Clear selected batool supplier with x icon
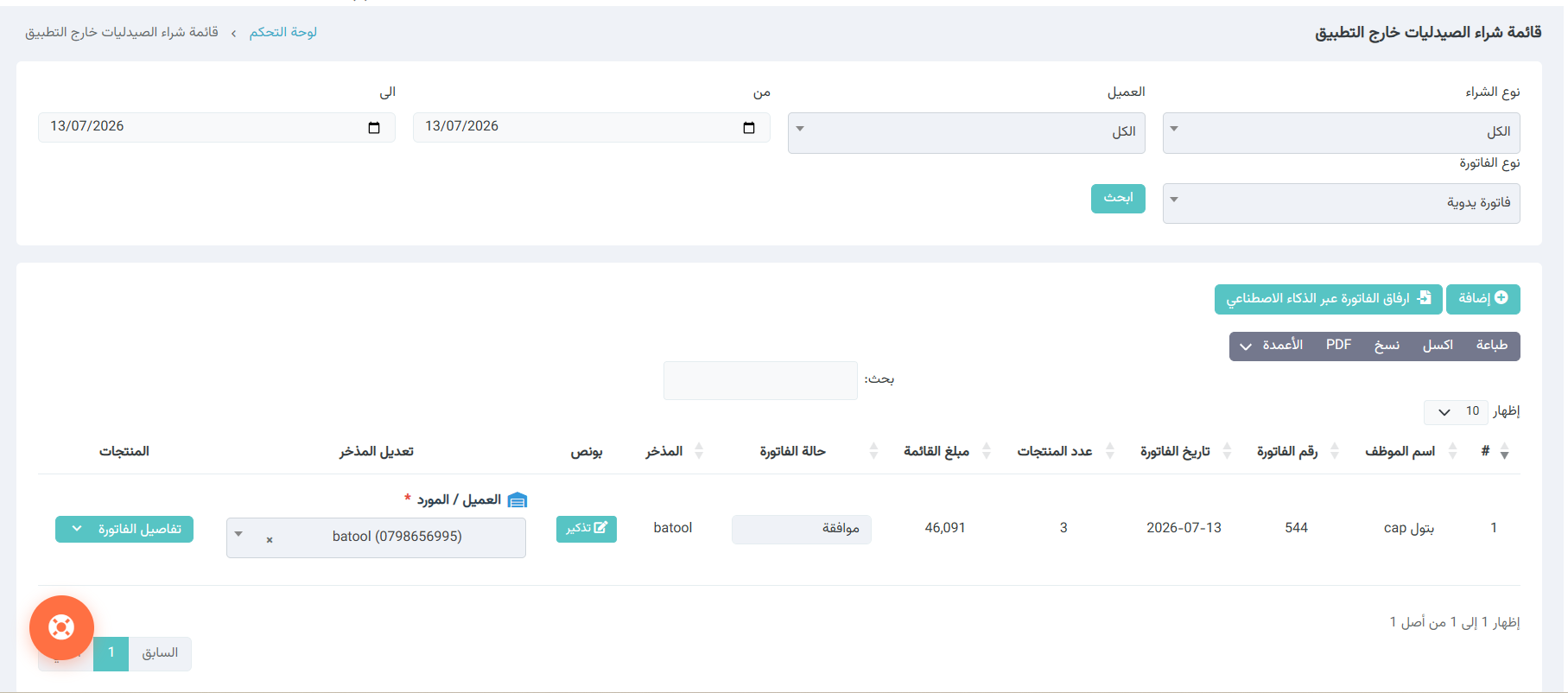 [270, 539]
